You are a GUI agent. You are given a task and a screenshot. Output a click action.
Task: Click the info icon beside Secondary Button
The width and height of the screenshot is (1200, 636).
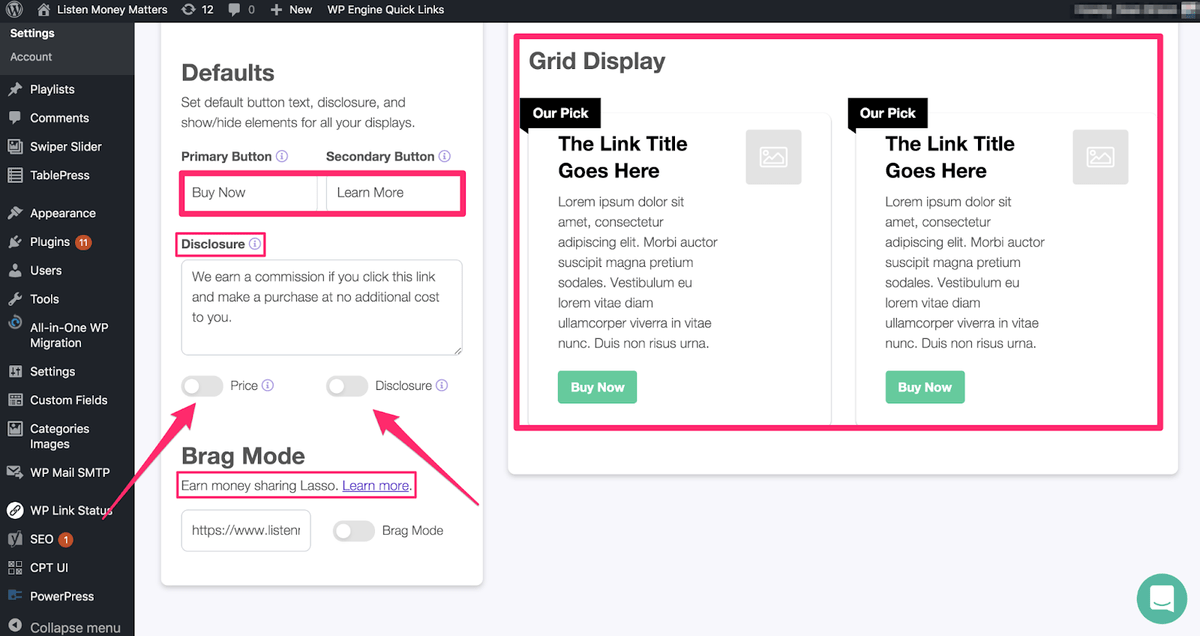pos(445,156)
